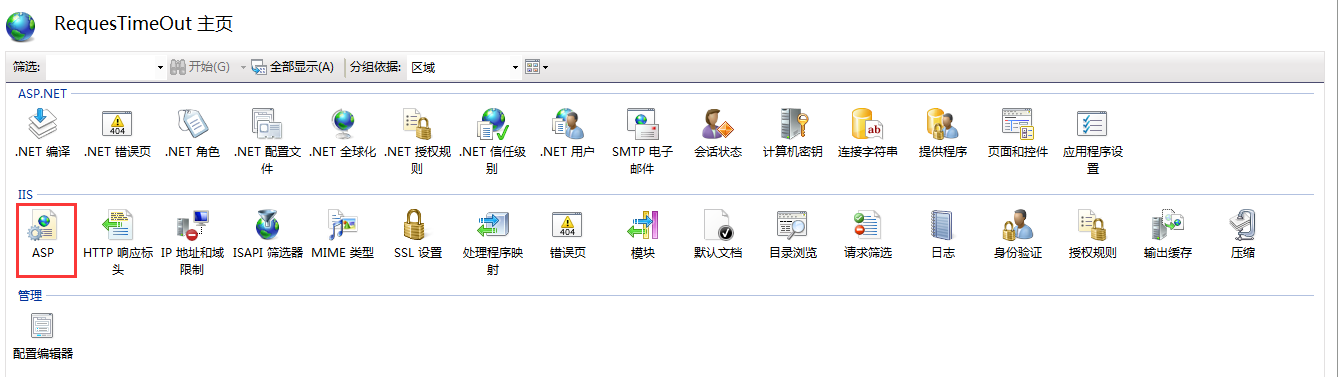The height and width of the screenshot is (377, 1338).
Task: Click the 全部显示(A) button
Action: point(292,67)
